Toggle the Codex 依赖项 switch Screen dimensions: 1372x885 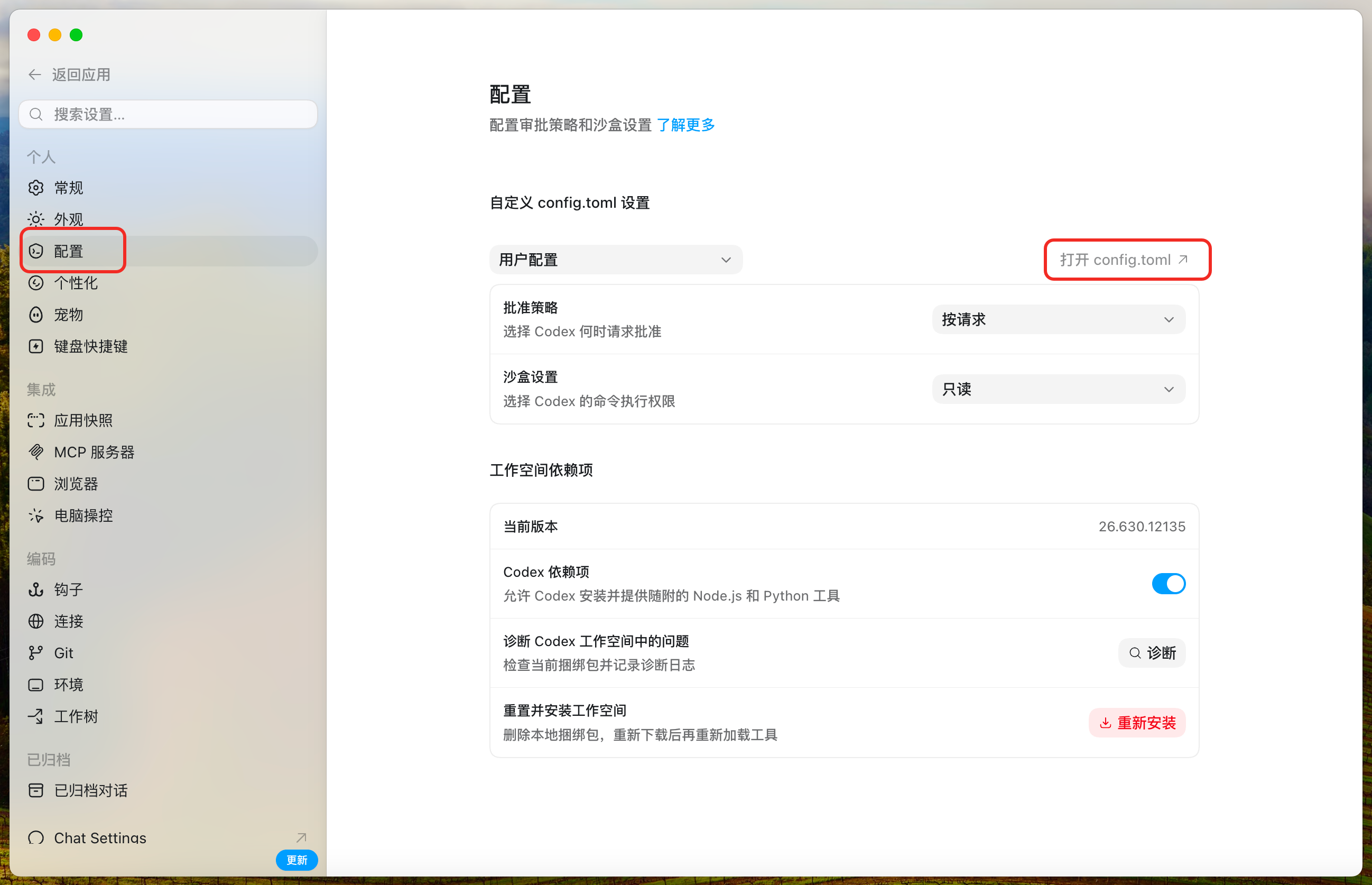pos(1169,584)
